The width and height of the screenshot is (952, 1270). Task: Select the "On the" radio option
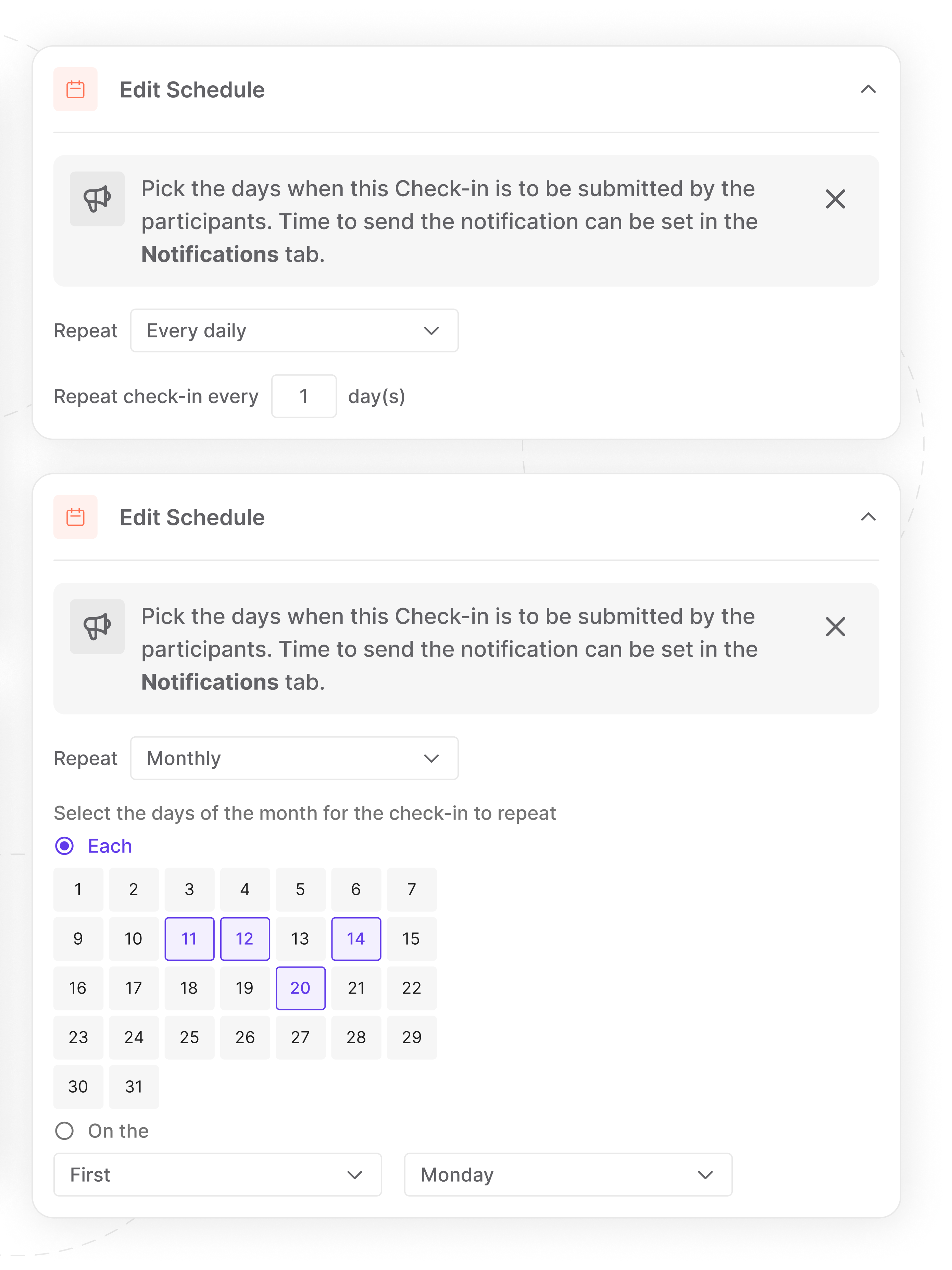point(64,1131)
